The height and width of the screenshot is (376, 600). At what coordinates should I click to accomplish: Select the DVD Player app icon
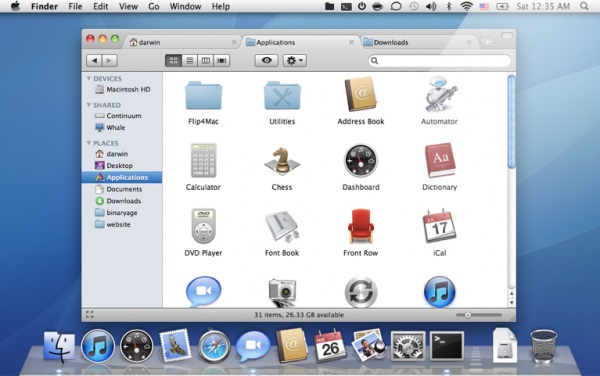click(x=204, y=226)
